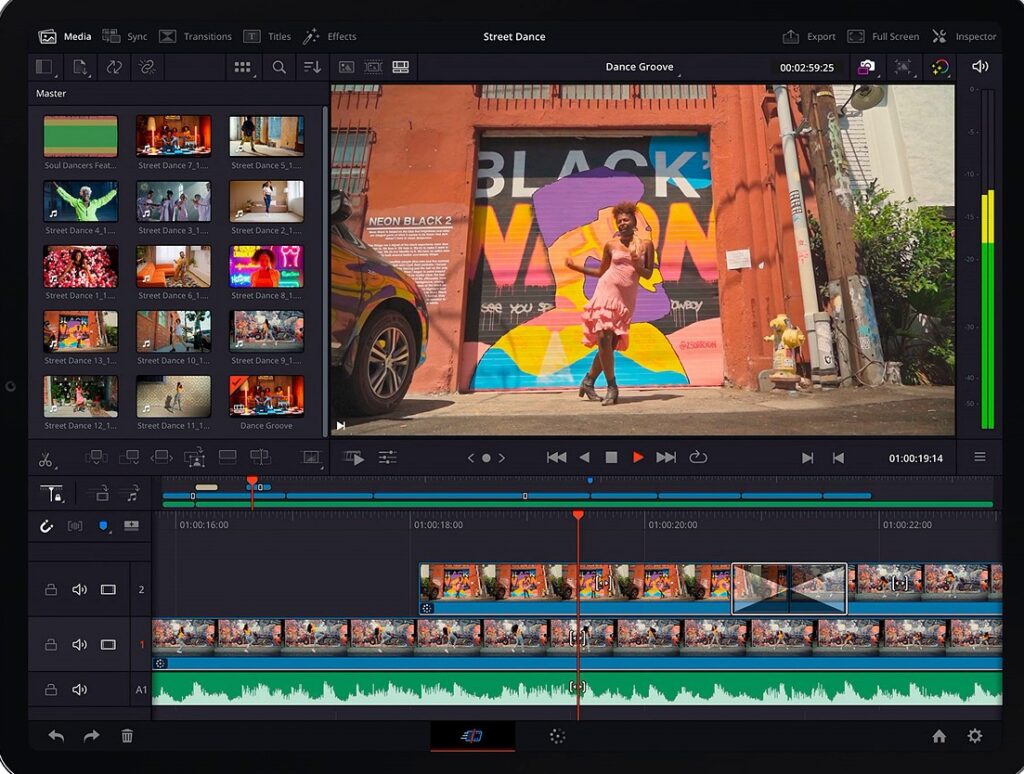Viewport: 1024px width, 774px height.
Task: Lock video track 2
Action: tap(51, 589)
